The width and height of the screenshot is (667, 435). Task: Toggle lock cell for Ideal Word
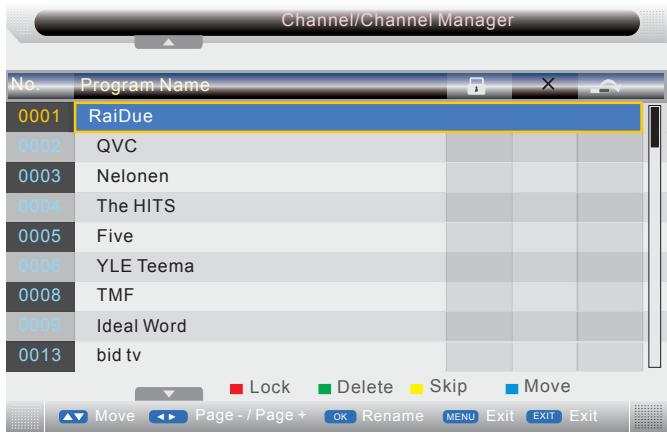tap(479, 326)
